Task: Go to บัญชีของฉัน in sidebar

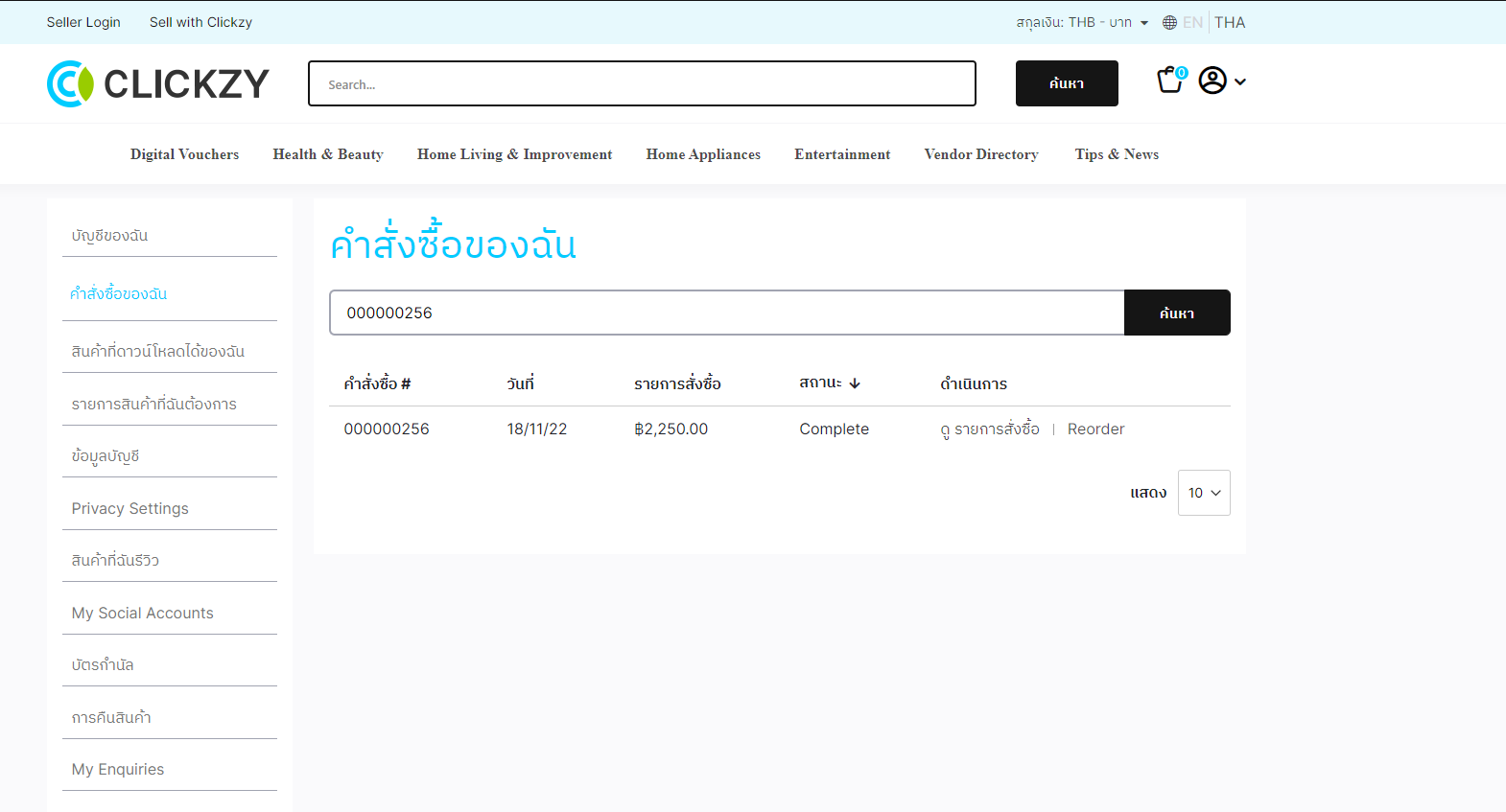Action: pos(109,236)
